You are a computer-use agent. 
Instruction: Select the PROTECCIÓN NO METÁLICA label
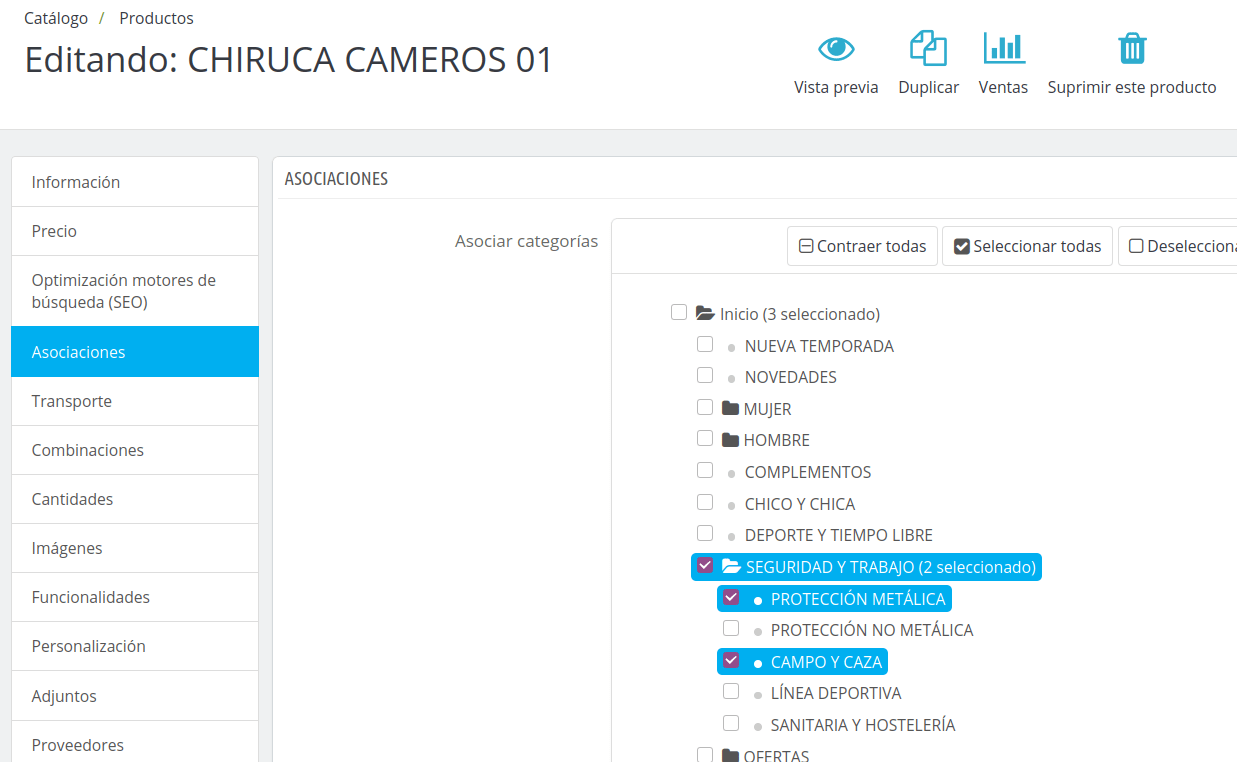click(872, 630)
